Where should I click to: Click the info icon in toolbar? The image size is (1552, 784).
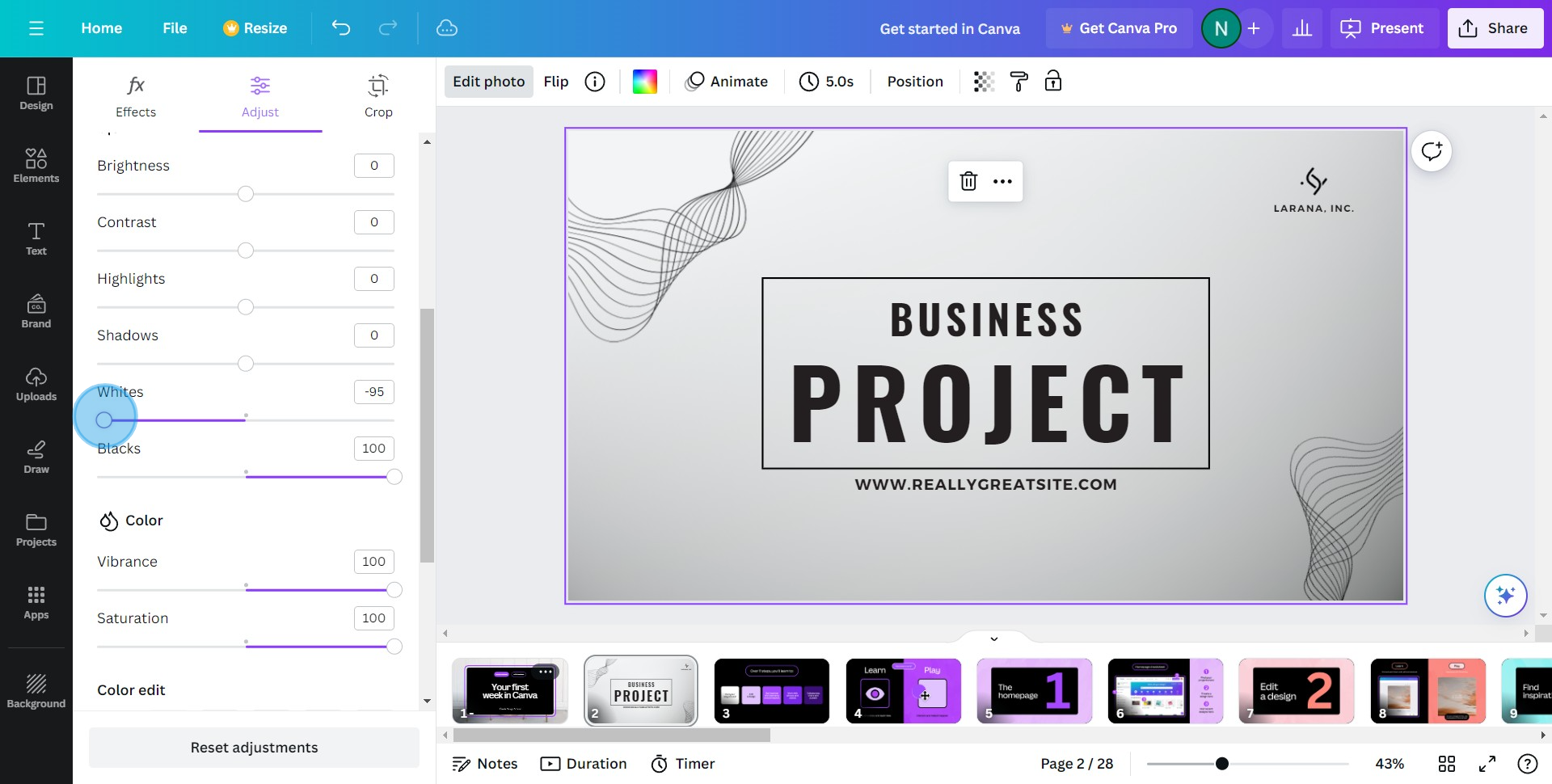pos(595,82)
